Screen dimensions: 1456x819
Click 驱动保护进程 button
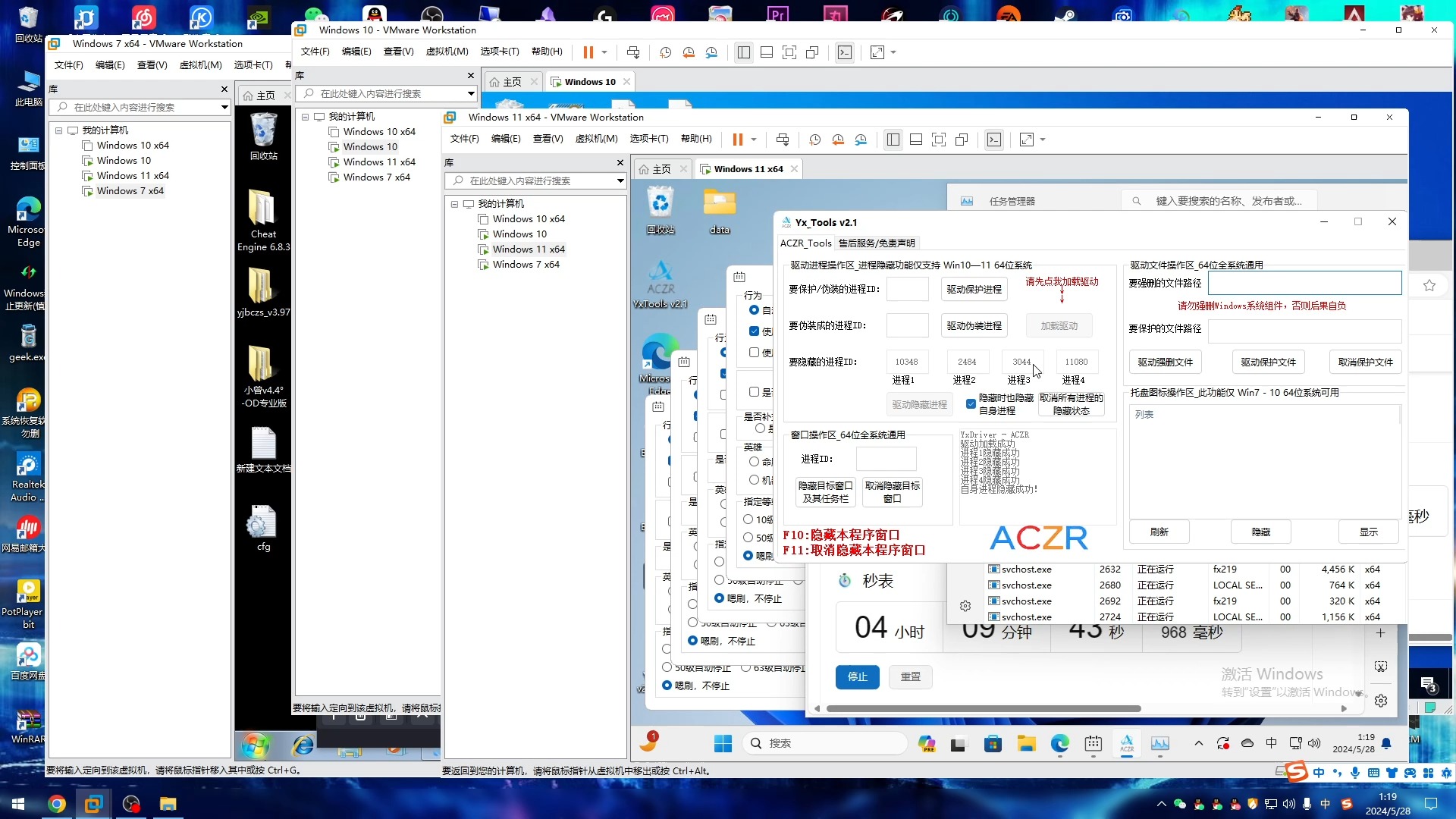point(974,289)
